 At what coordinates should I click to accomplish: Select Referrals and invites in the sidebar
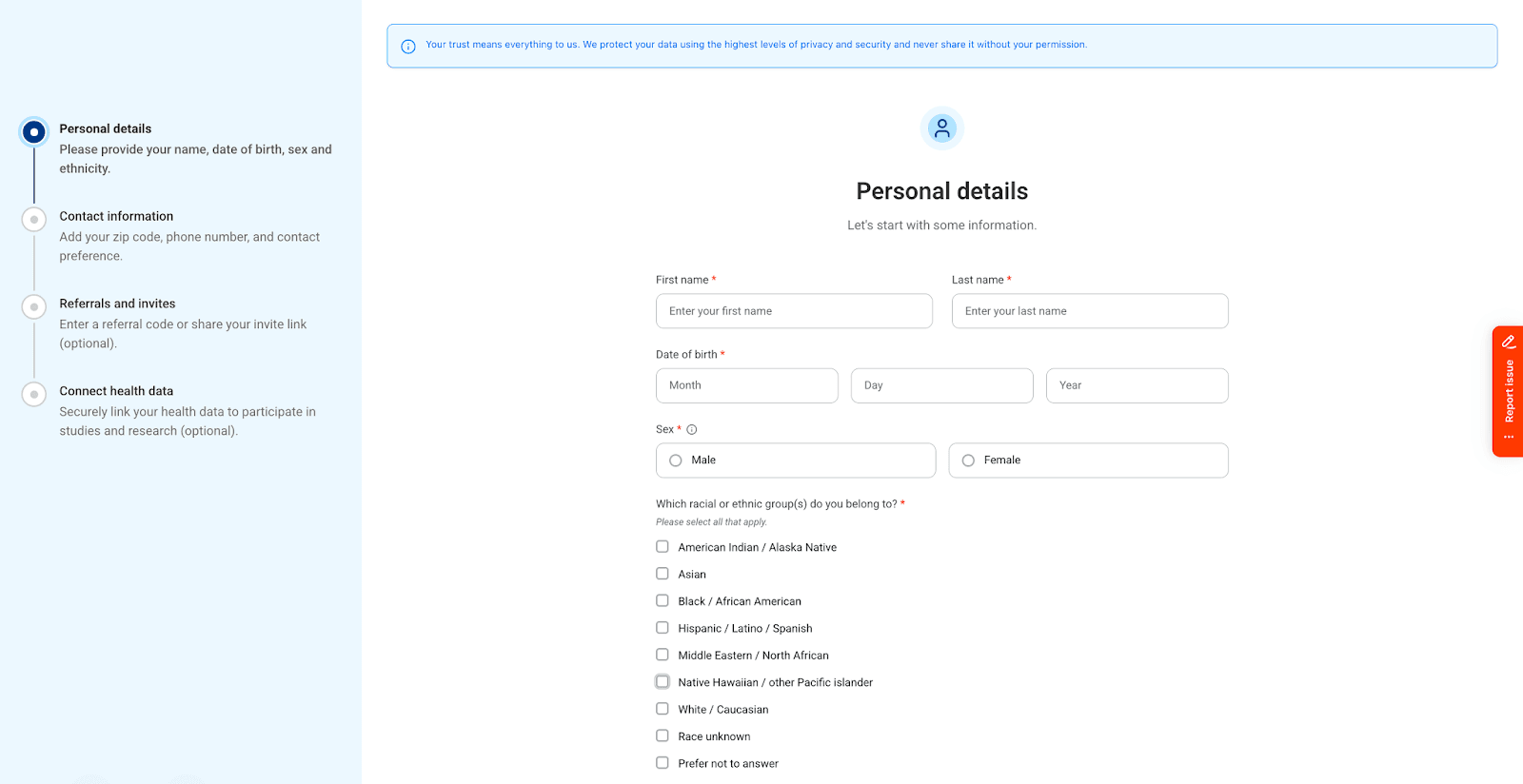click(x=116, y=304)
